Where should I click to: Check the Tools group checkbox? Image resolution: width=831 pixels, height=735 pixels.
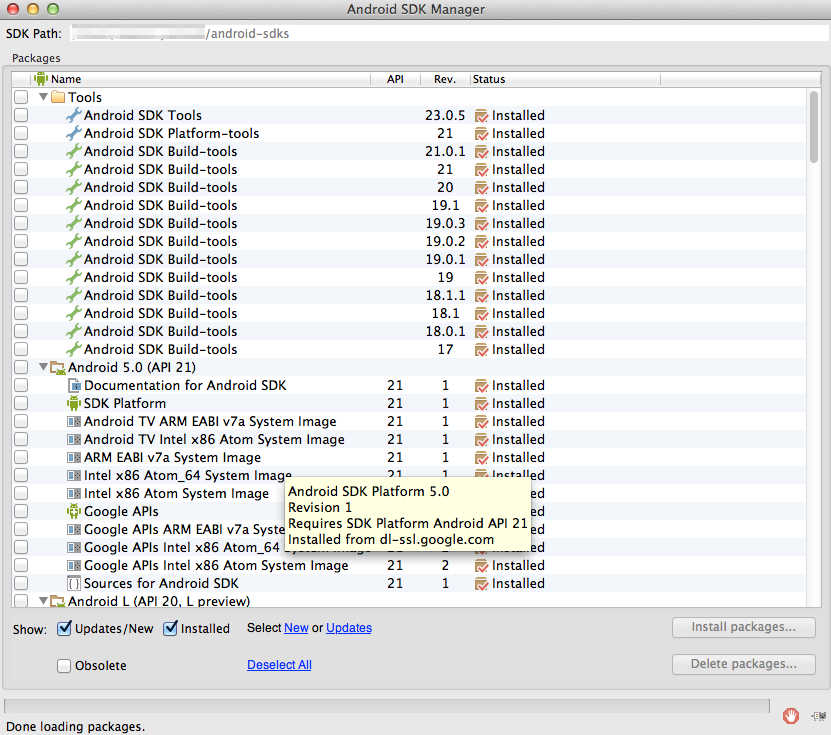click(x=21, y=97)
